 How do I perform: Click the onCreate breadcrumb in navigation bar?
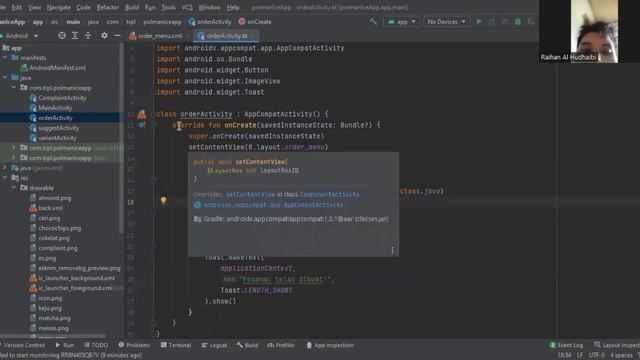(x=255, y=22)
